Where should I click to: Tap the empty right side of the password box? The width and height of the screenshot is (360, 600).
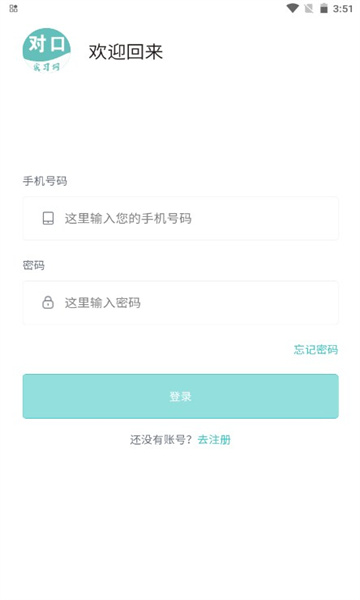pyautogui.click(x=245, y=303)
